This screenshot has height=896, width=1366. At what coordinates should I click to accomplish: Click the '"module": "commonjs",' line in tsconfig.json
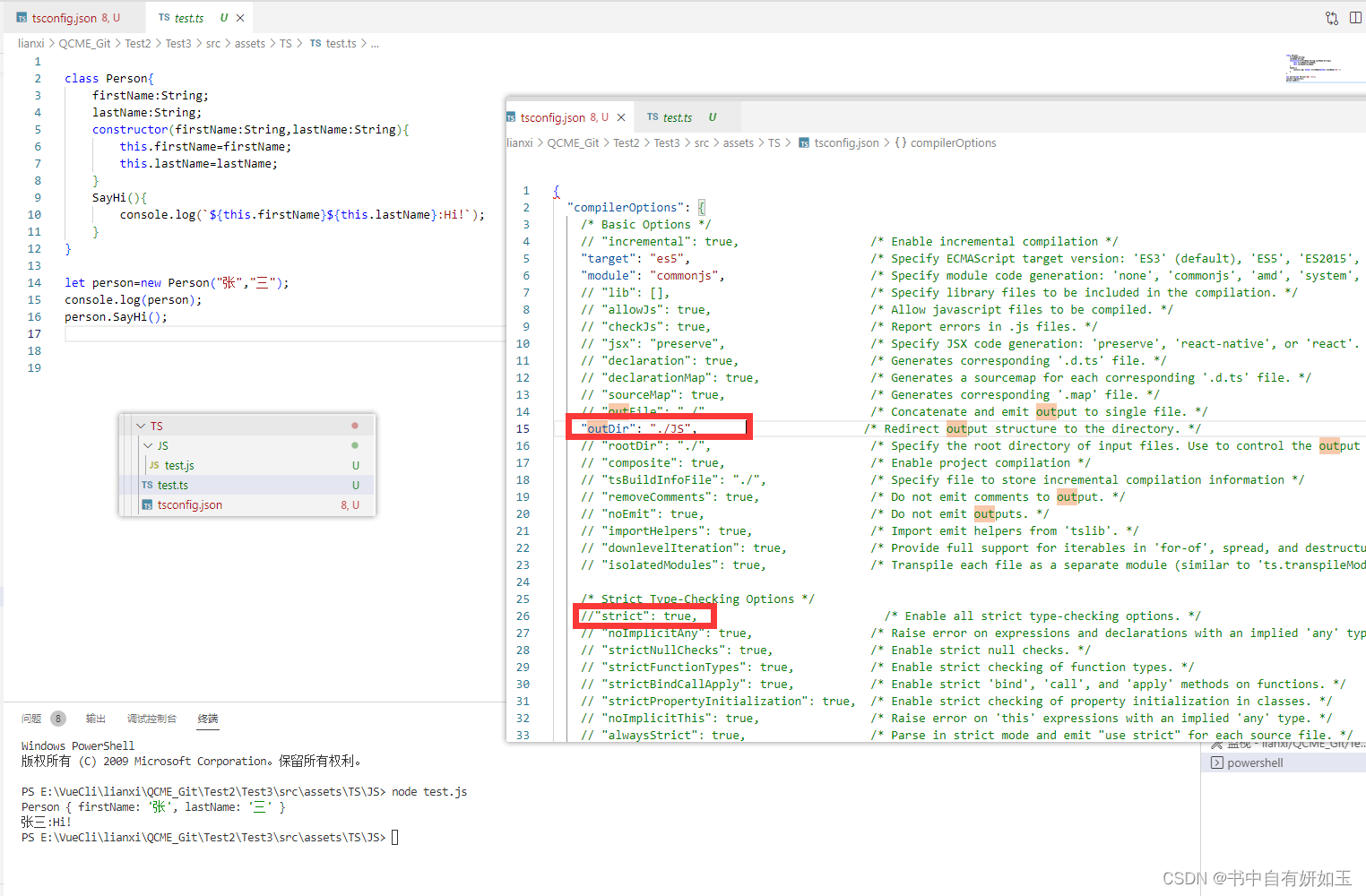point(653,276)
